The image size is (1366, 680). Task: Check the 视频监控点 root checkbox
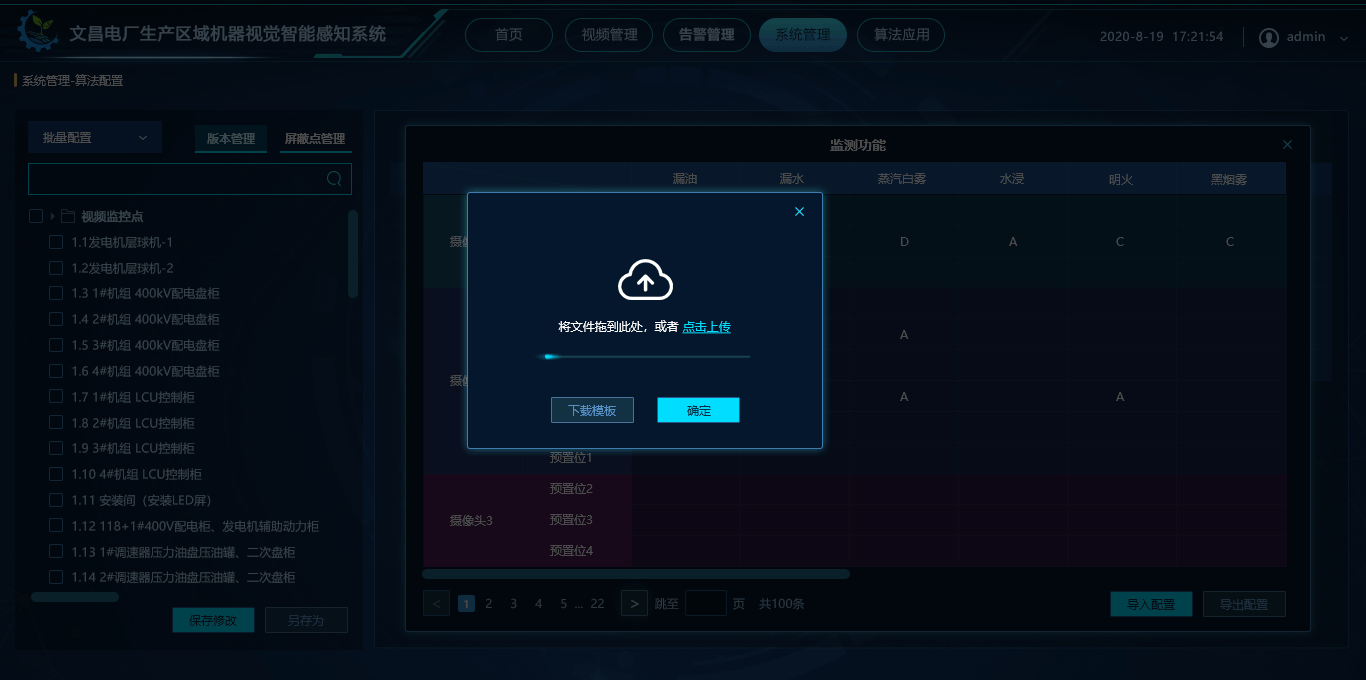[x=36, y=215]
